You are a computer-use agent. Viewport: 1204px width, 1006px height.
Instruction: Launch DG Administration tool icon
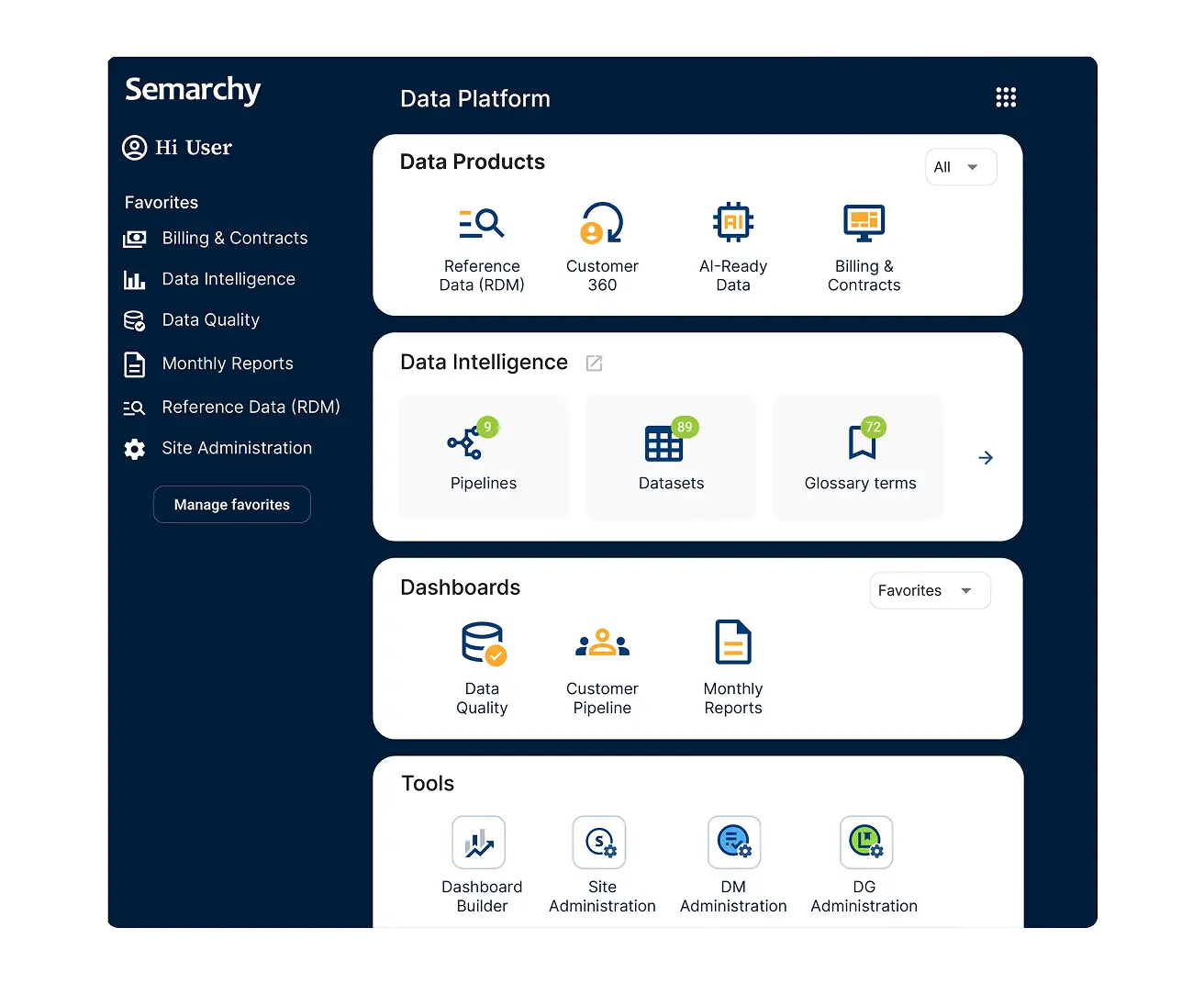[x=866, y=843]
